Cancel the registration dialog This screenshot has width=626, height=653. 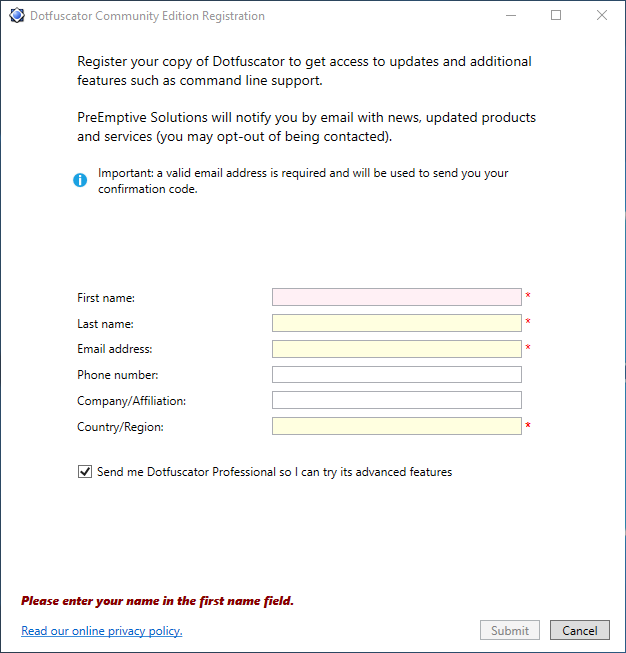click(580, 630)
